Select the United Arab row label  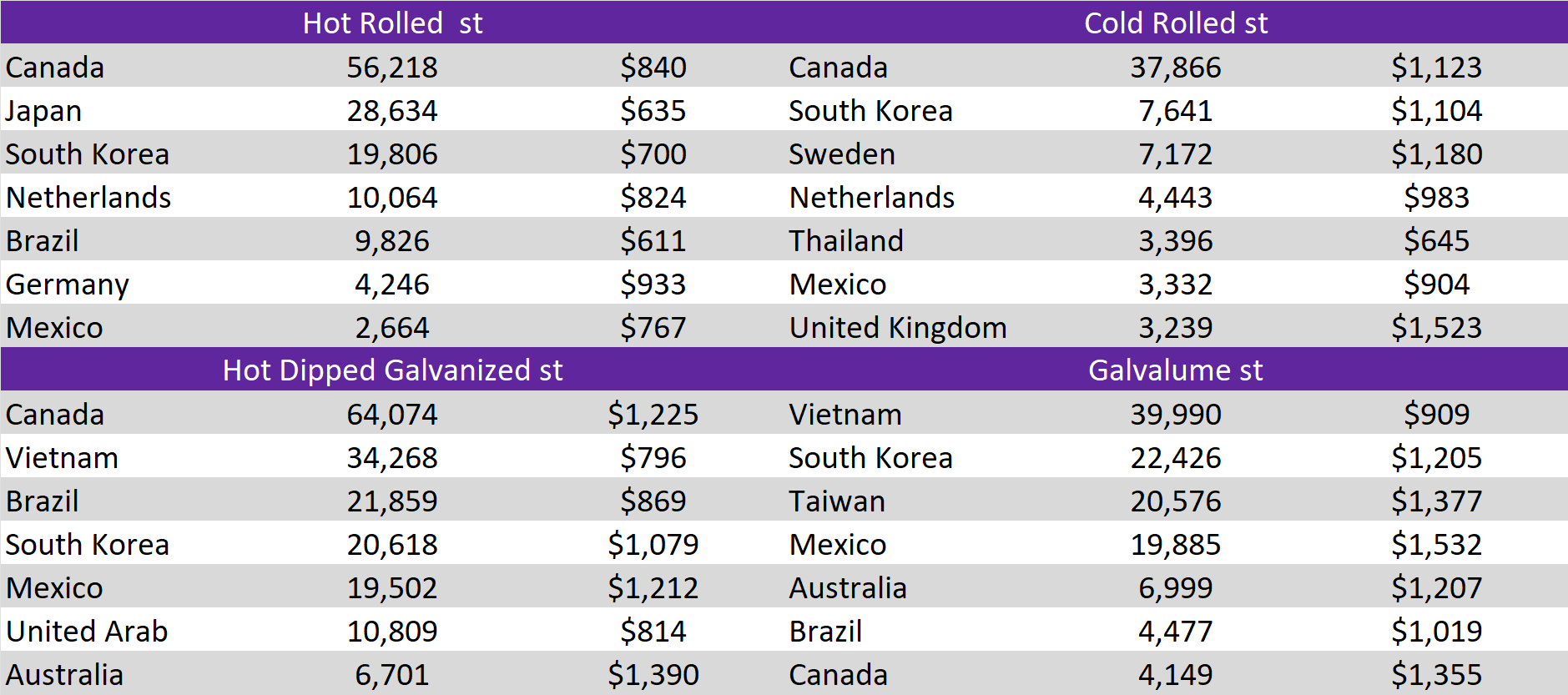tap(87, 632)
